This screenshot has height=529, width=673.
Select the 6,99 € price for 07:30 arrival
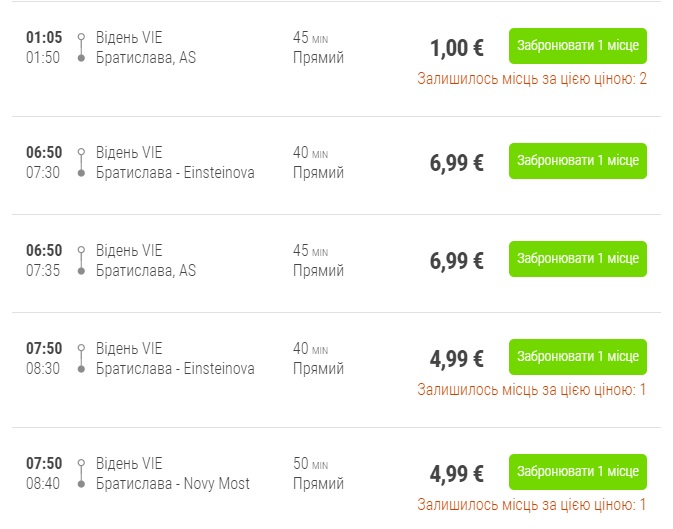[456, 163]
